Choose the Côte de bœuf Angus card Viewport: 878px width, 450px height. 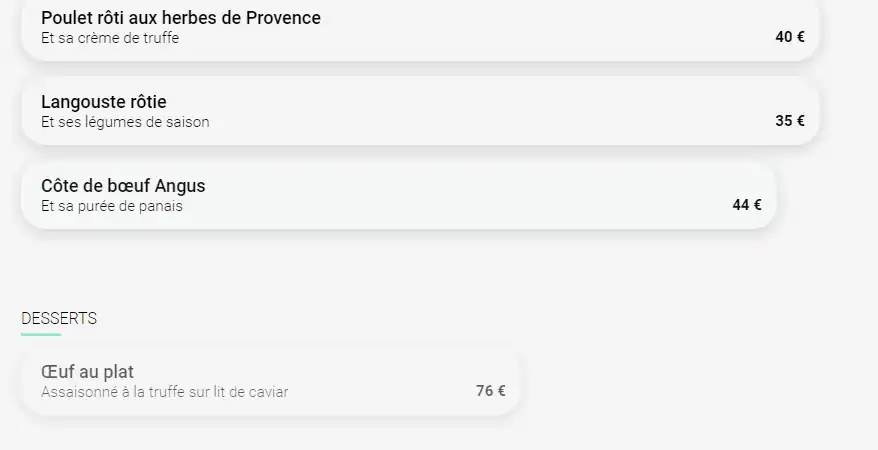pos(399,195)
